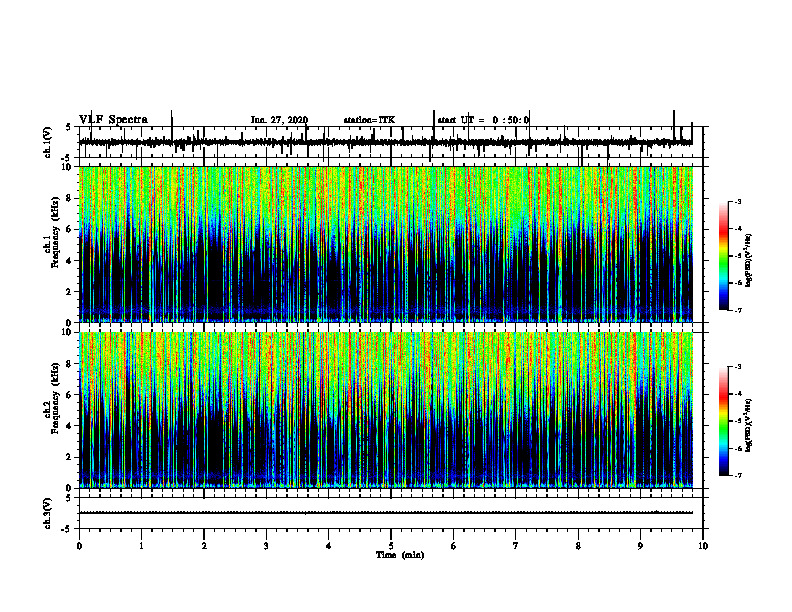
Task: Click the date label 'Jan. 27, 2020'
Action: click(x=279, y=120)
